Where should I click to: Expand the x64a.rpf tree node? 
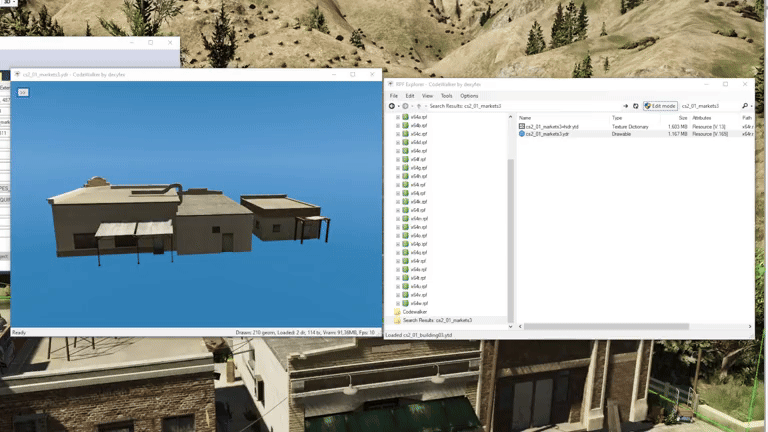point(398,117)
